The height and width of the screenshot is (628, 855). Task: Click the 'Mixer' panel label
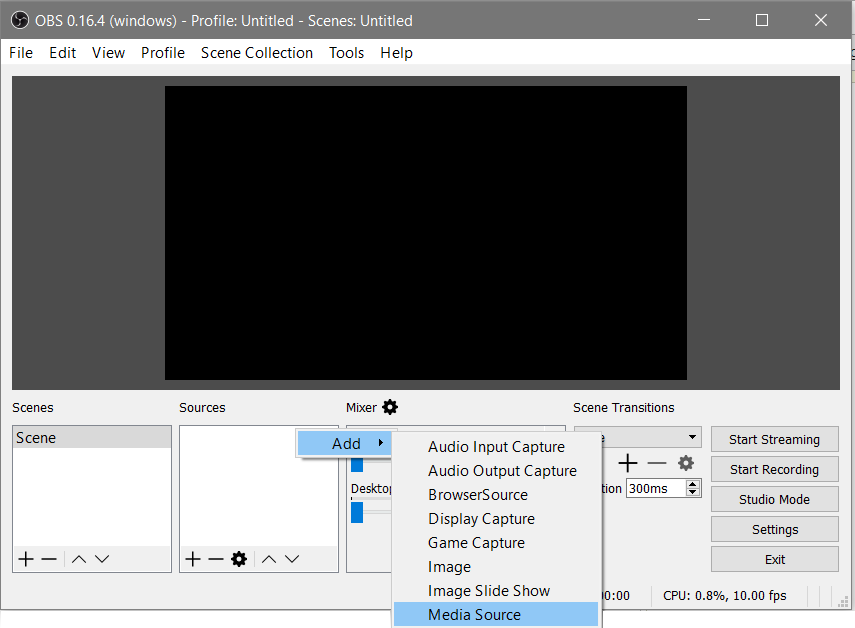pyautogui.click(x=361, y=408)
